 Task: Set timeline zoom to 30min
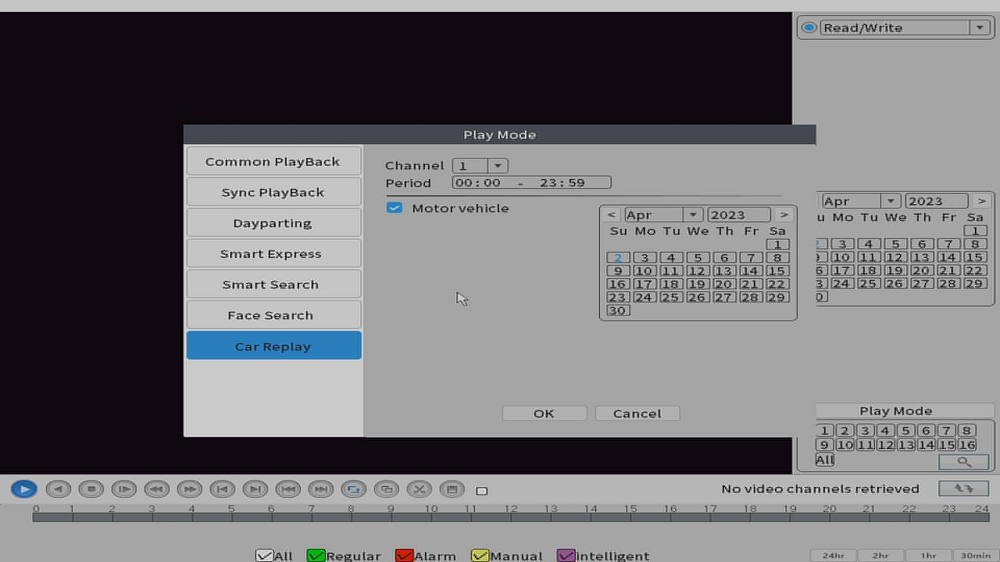click(976, 556)
